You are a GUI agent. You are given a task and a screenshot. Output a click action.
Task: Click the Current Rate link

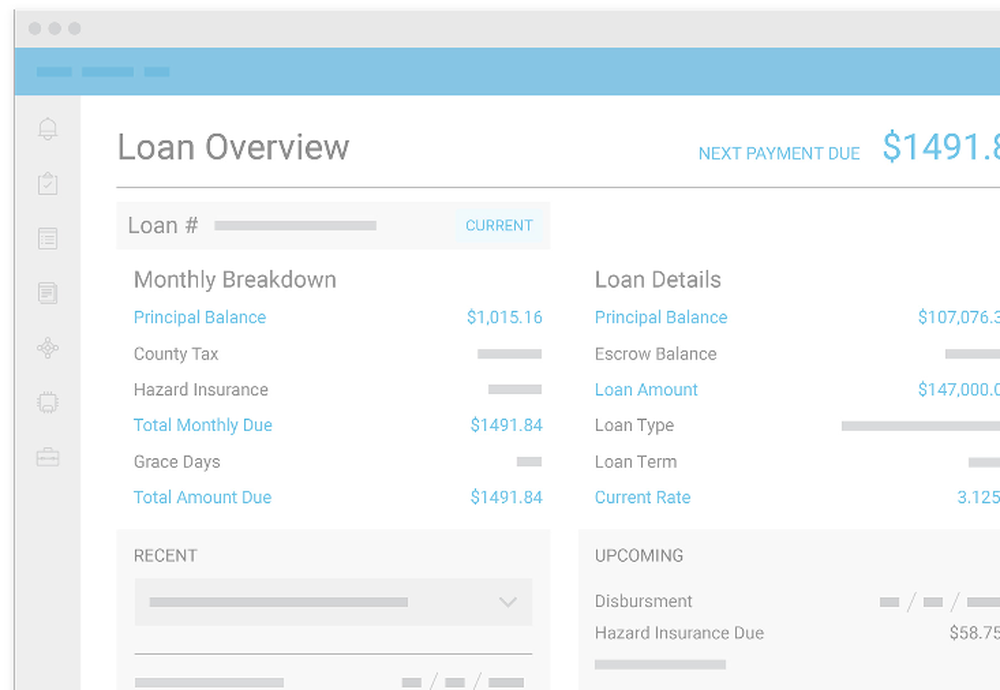(x=642, y=497)
